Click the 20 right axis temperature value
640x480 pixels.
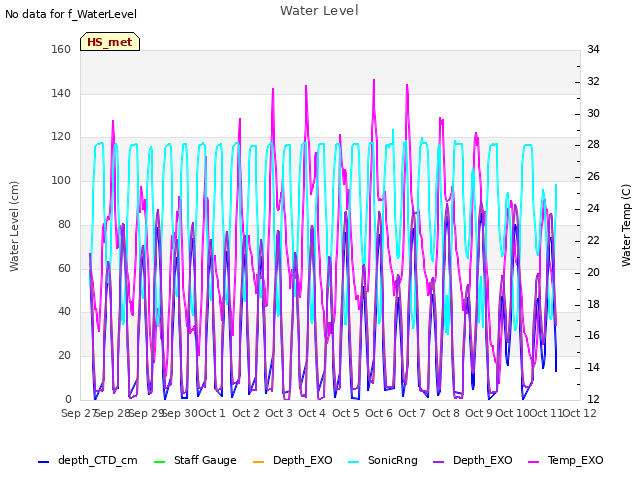[593, 272]
